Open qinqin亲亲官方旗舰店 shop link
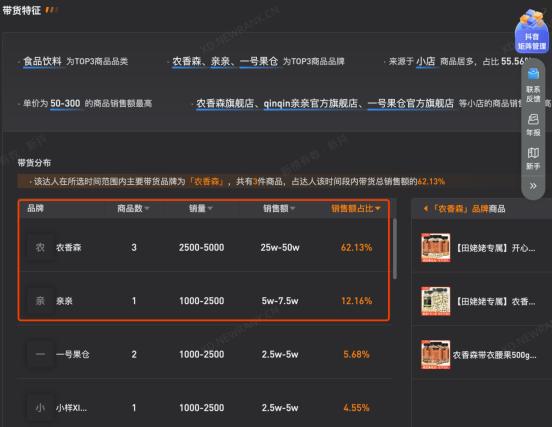Image resolution: width=552 pixels, height=427 pixels. 310,103
